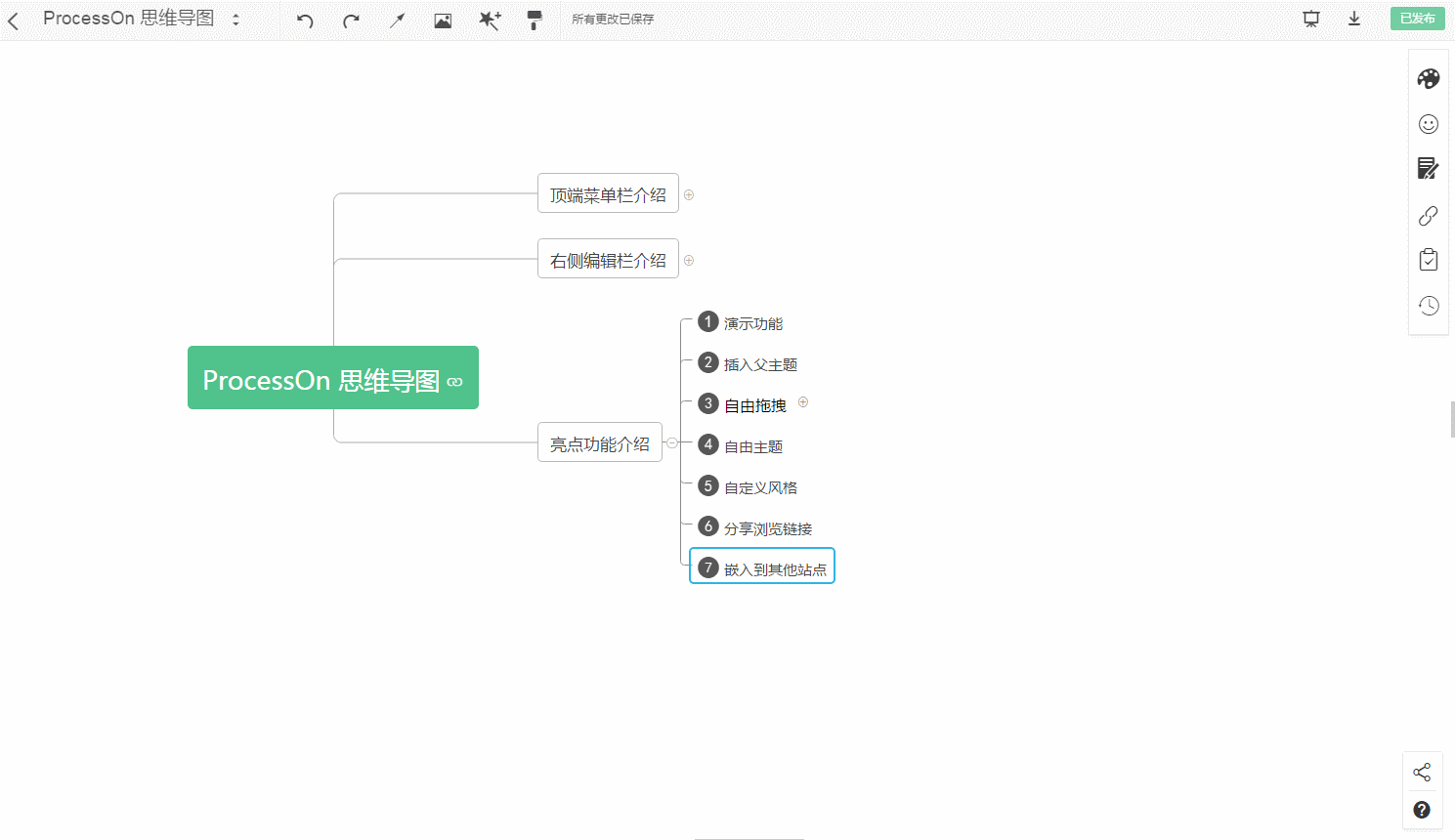Select the 演示功能 topic node
The width and height of the screenshot is (1455, 840).
(x=753, y=322)
